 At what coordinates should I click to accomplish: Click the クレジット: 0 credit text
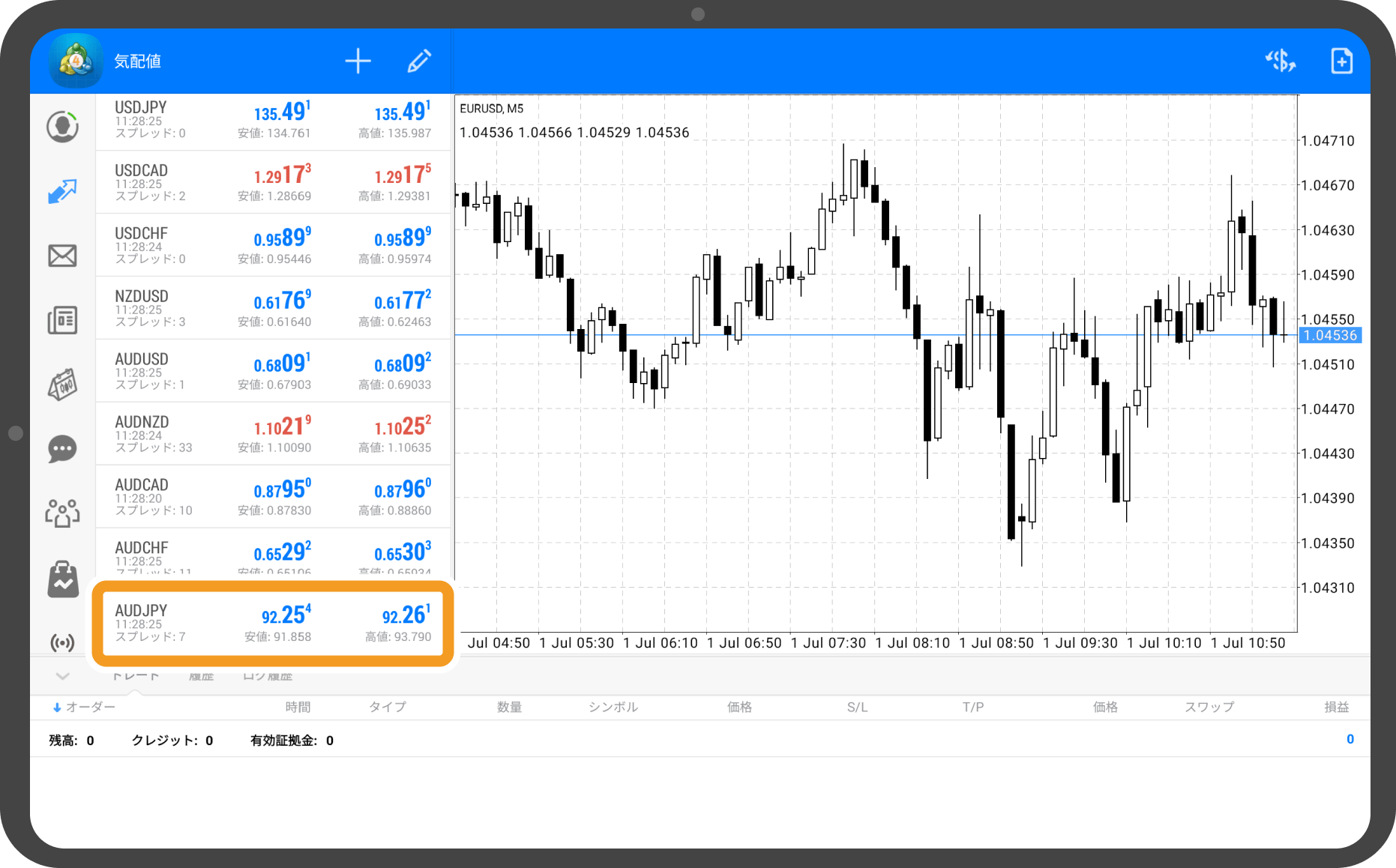pyautogui.click(x=172, y=741)
